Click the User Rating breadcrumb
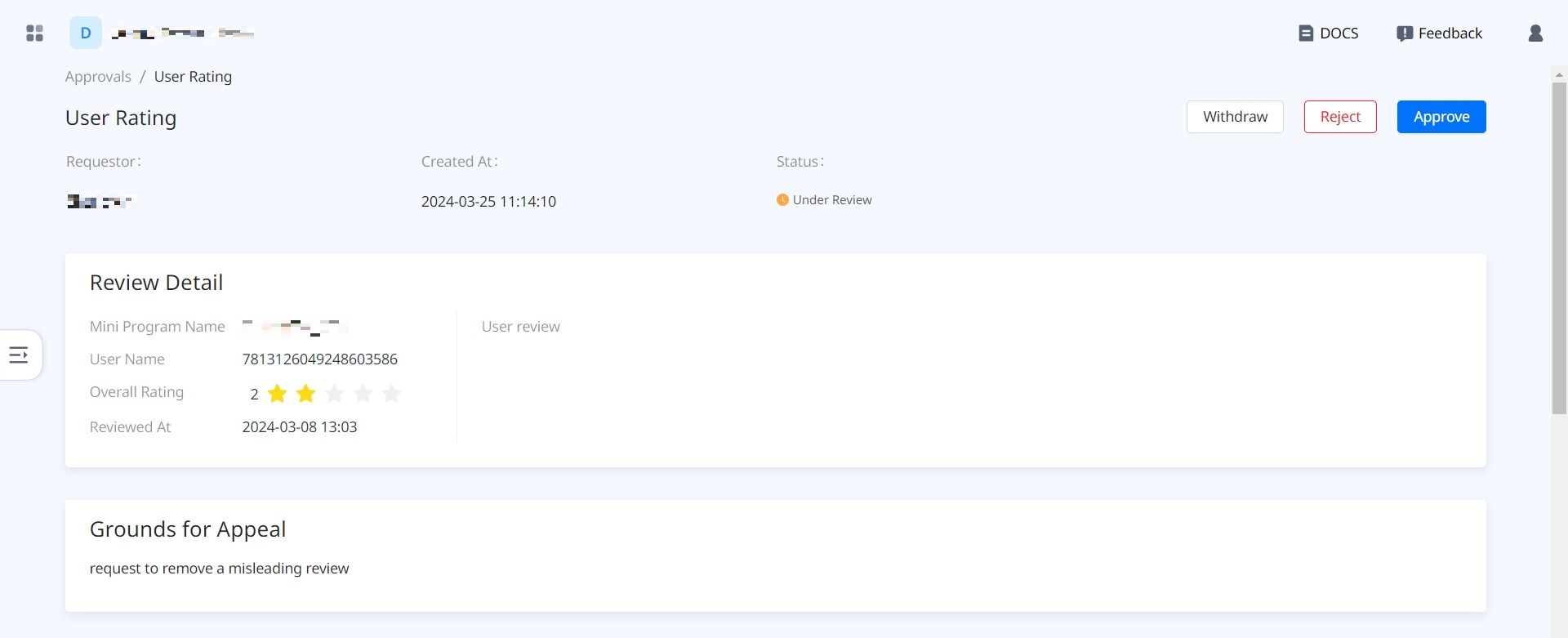 point(193,77)
